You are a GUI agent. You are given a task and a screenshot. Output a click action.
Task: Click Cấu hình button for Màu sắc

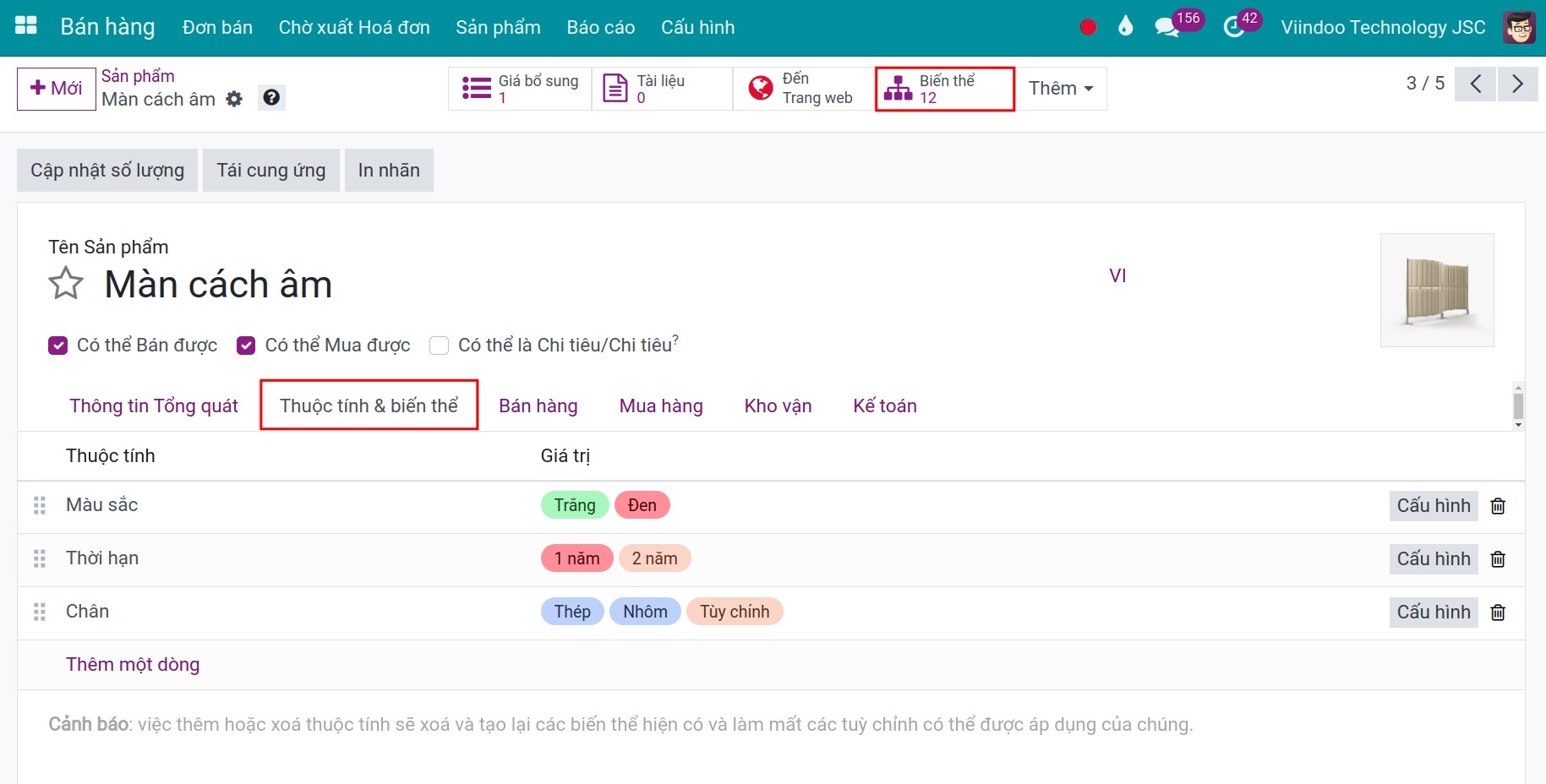pos(1434,506)
